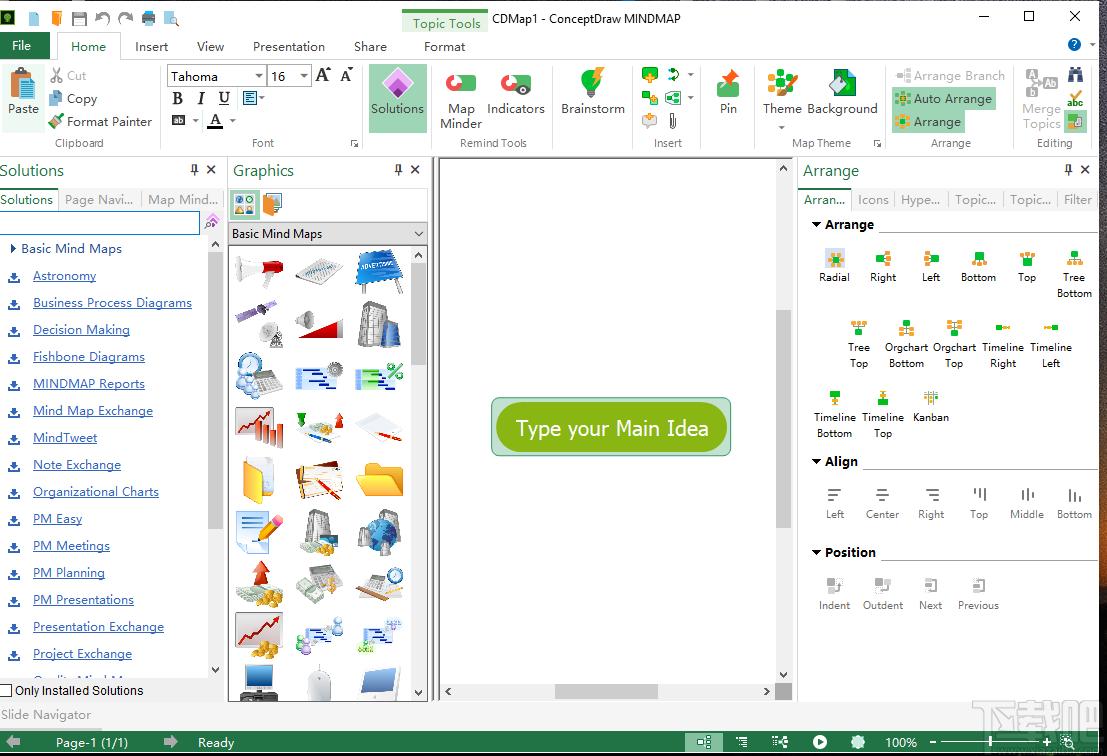This screenshot has width=1107, height=756.
Task: Open the Fishbone Diagrams link
Action: (x=89, y=357)
